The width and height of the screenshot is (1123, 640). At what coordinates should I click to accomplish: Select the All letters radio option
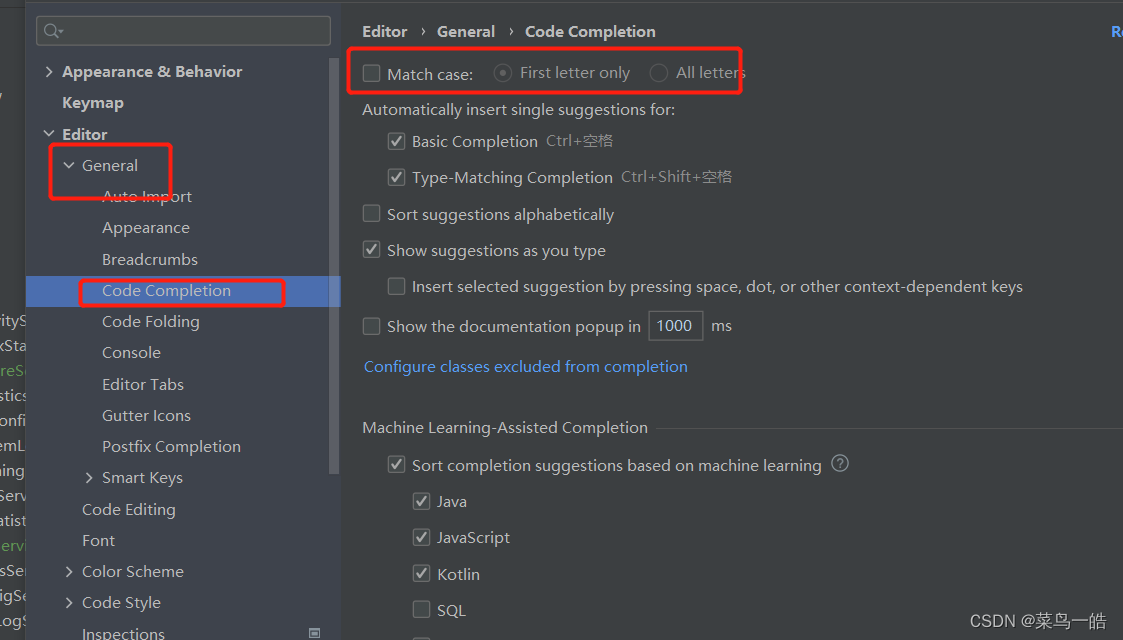tap(658, 73)
